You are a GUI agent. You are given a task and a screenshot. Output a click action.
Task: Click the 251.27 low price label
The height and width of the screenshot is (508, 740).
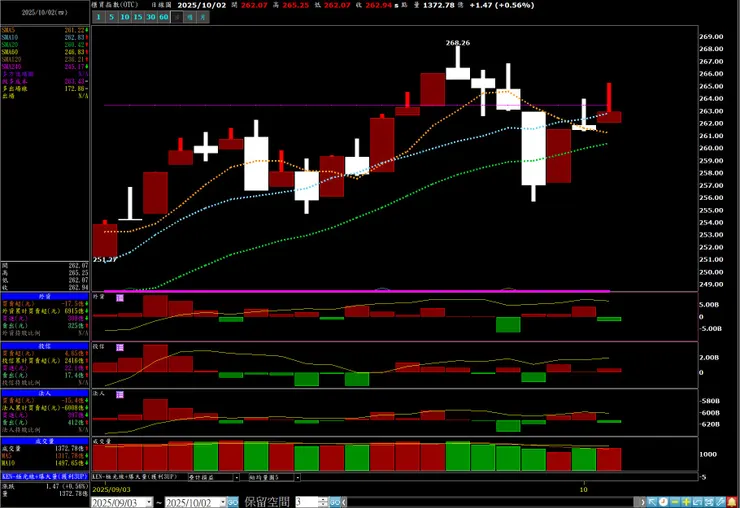(105, 259)
